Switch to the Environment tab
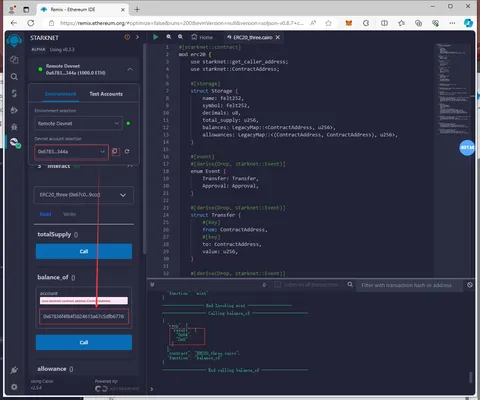This screenshot has height=400, width=480. (x=61, y=94)
